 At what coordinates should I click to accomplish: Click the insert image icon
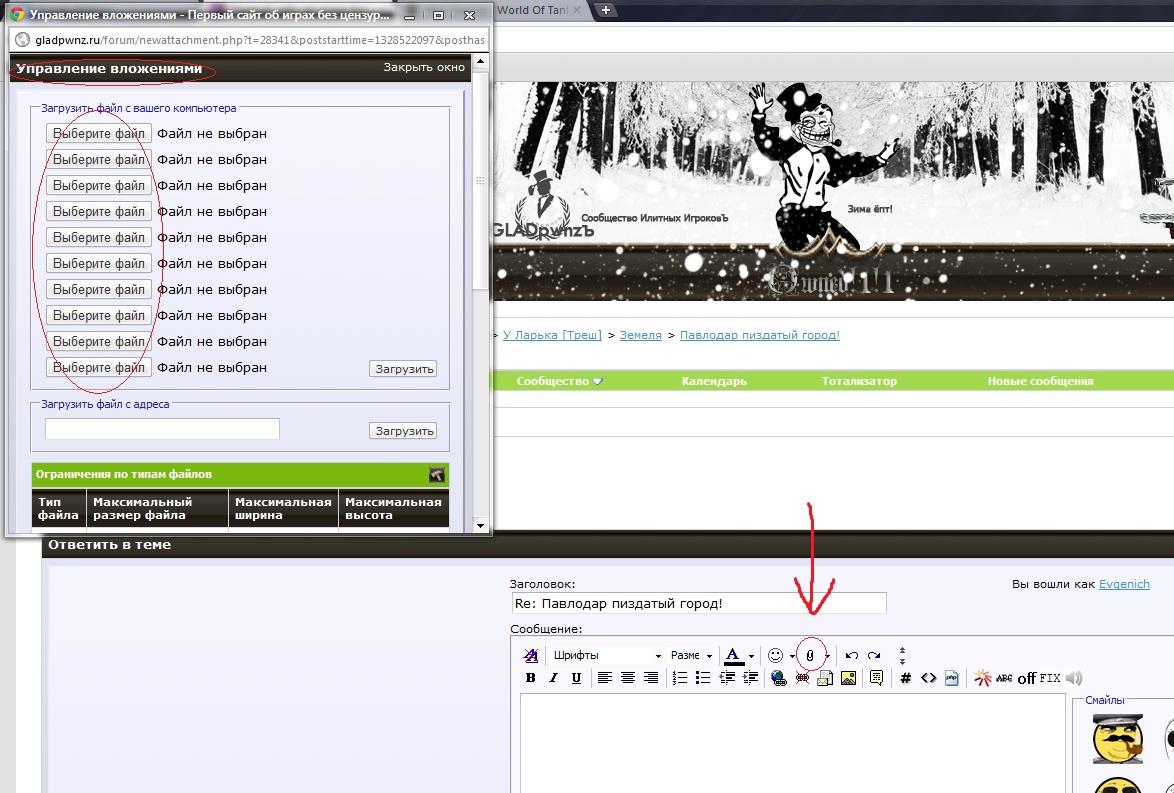tap(848, 678)
